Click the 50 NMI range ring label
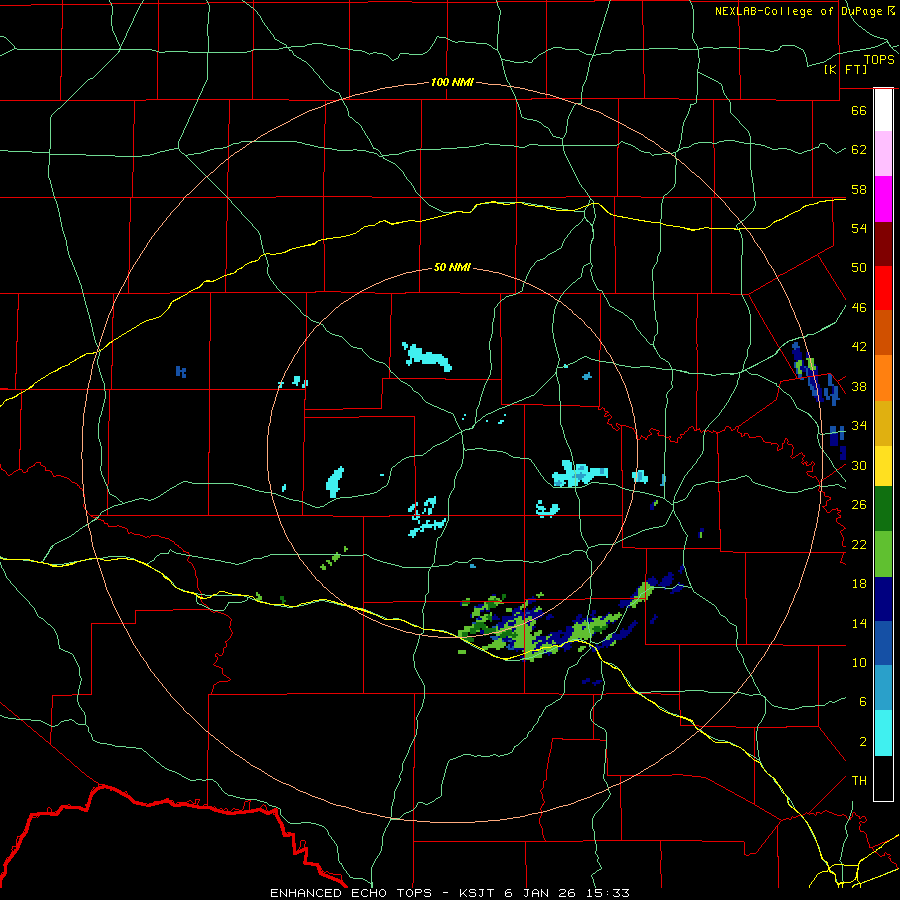 point(452,267)
